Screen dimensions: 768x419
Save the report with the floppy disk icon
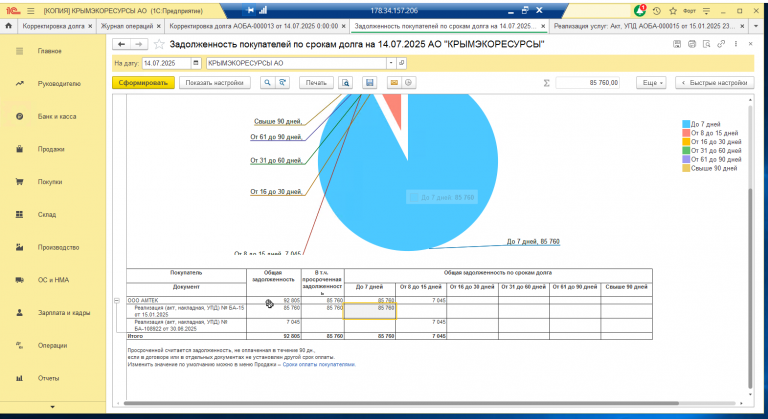pos(370,83)
